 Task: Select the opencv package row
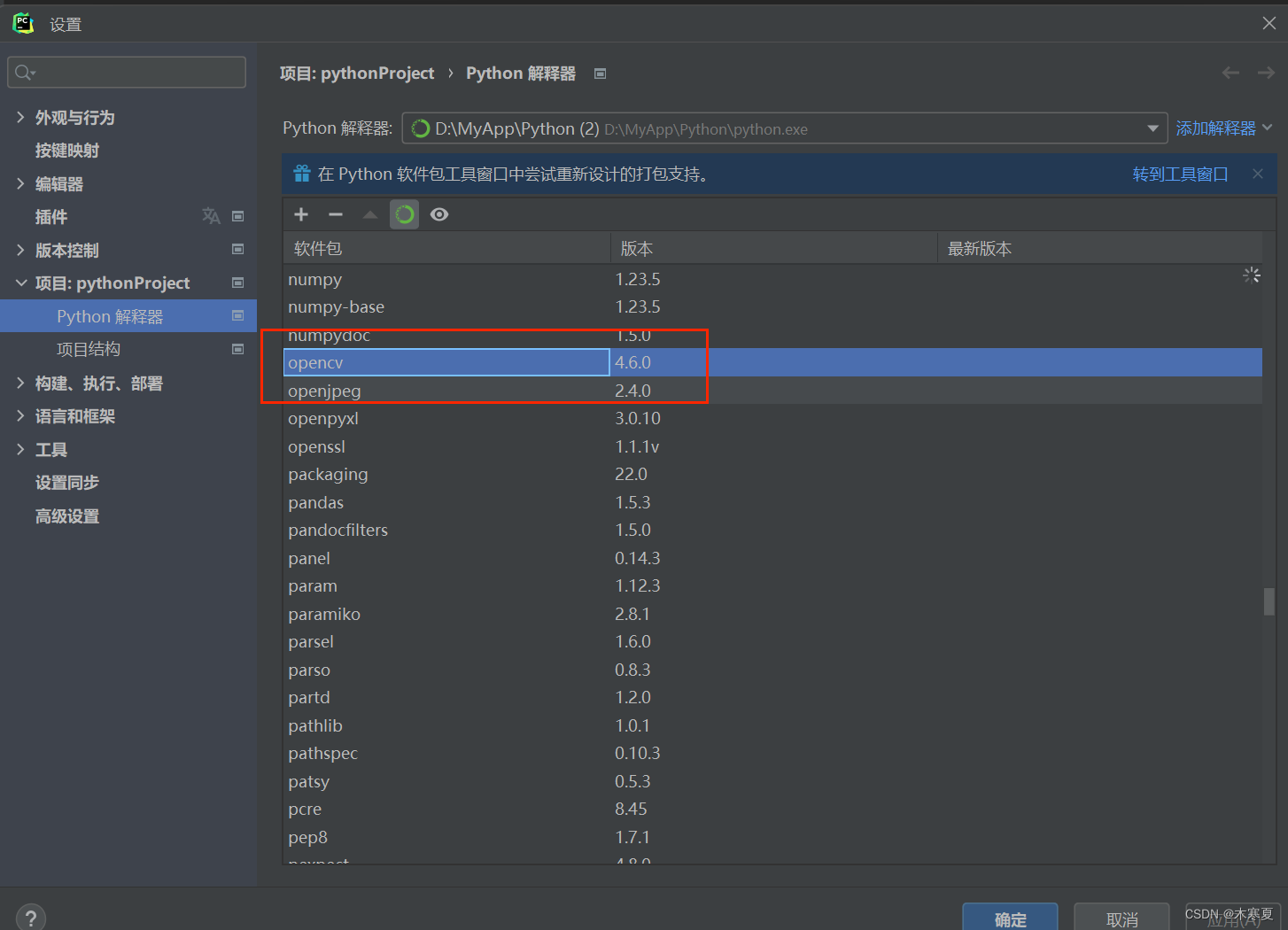point(772,362)
